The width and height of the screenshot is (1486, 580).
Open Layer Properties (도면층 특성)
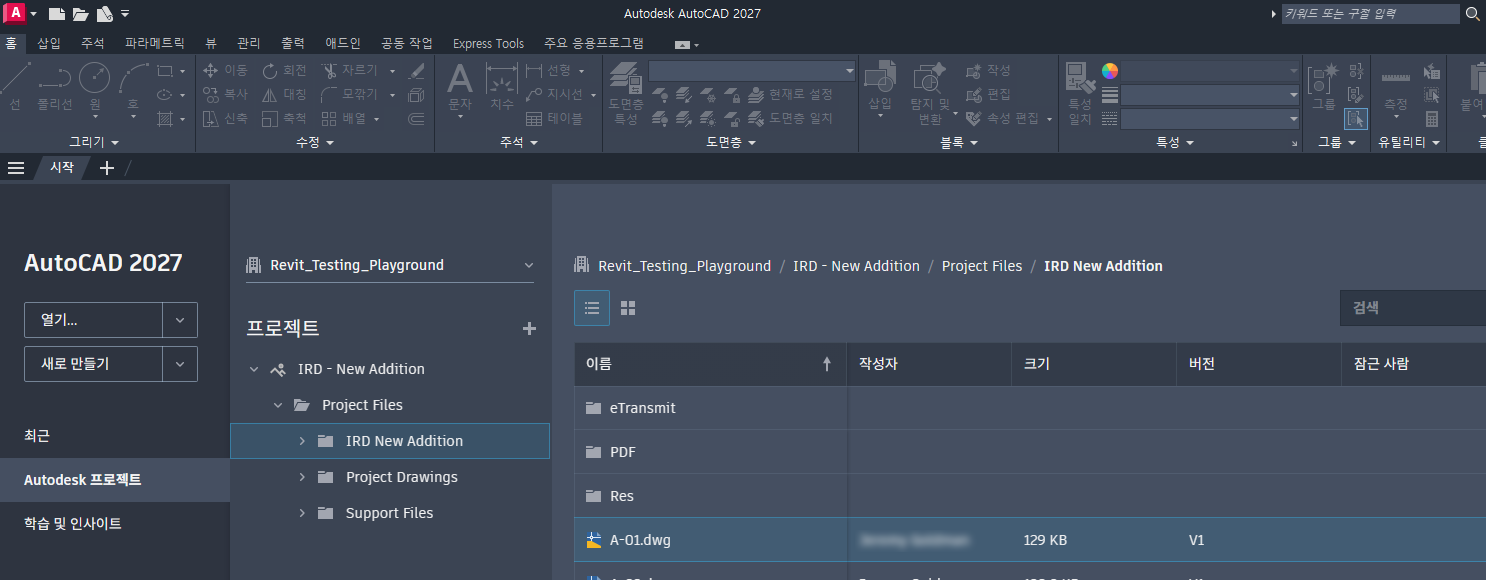click(x=626, y=93)
